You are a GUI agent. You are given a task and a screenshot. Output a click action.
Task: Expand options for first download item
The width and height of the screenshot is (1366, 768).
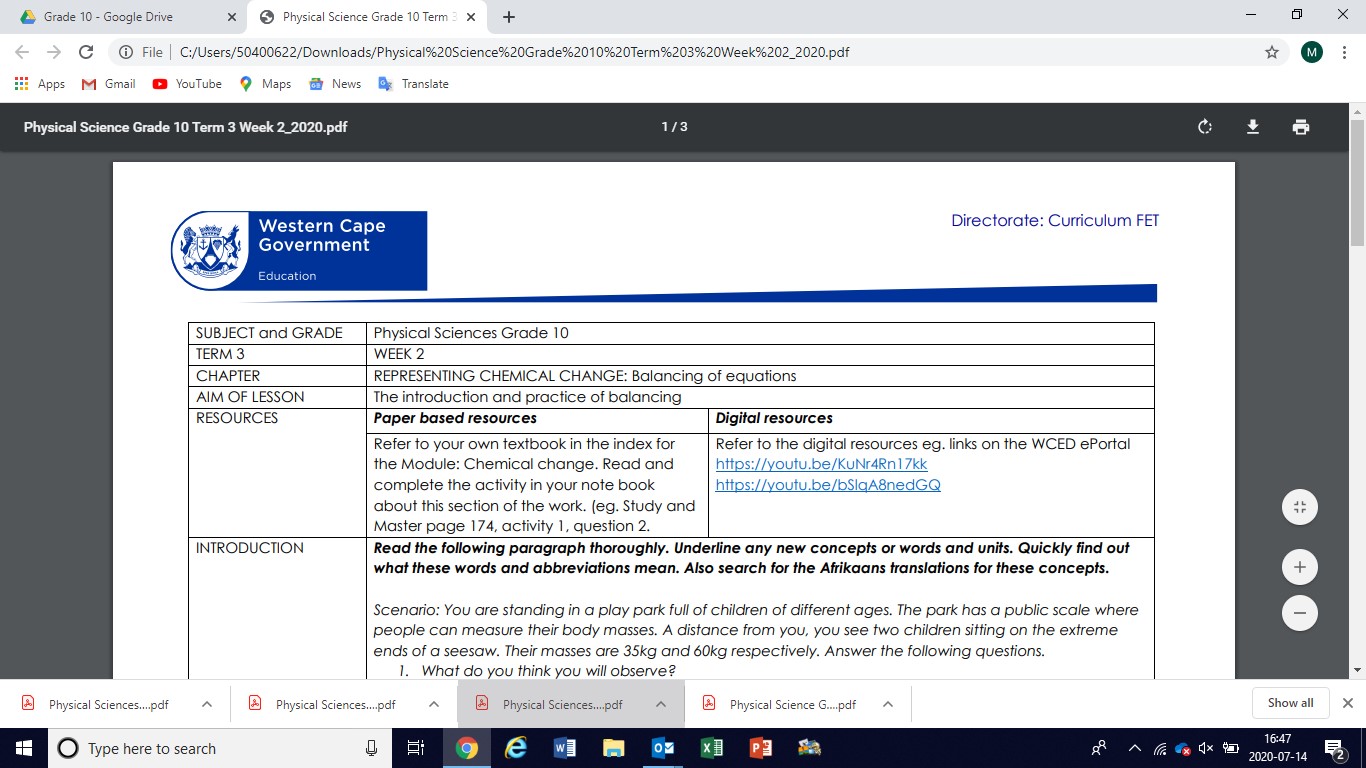(x=207, y=704)
